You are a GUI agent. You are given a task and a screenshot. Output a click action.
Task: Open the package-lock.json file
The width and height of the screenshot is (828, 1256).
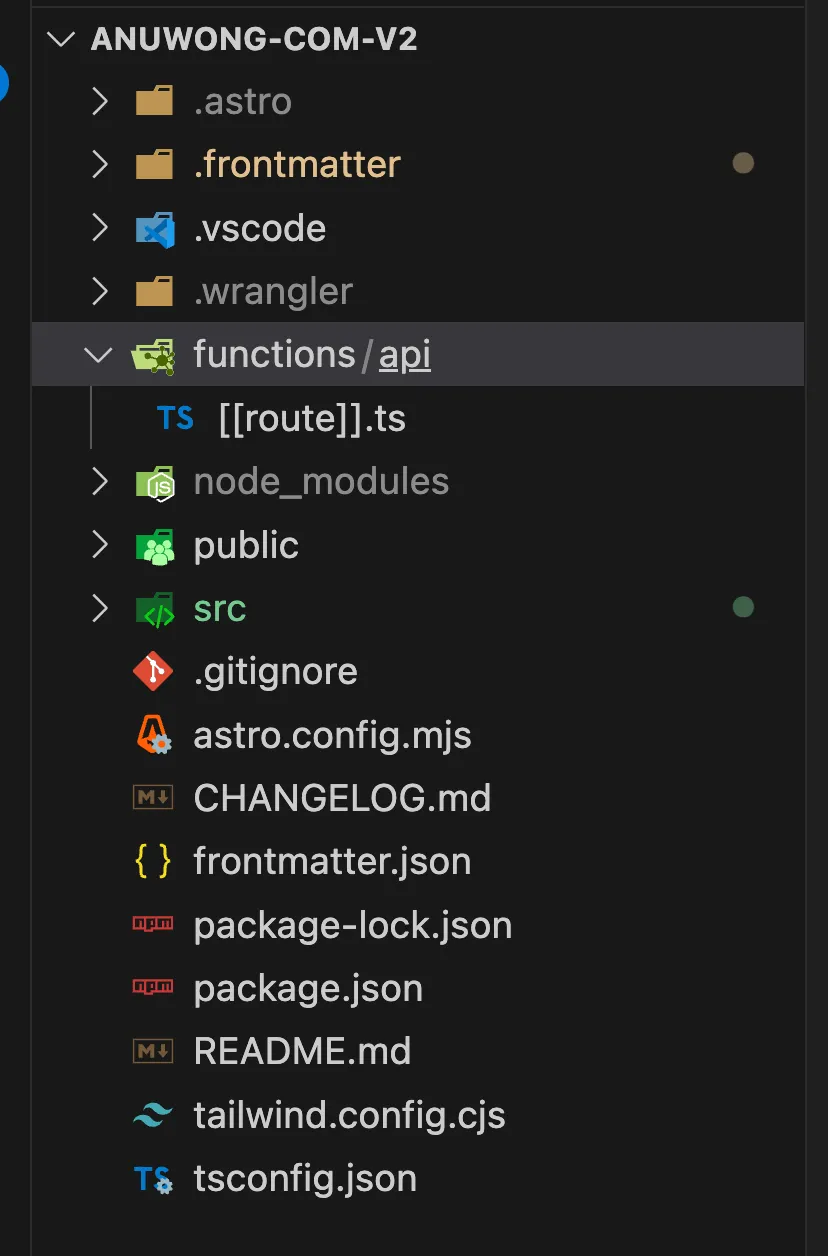[x=353, y=926]
